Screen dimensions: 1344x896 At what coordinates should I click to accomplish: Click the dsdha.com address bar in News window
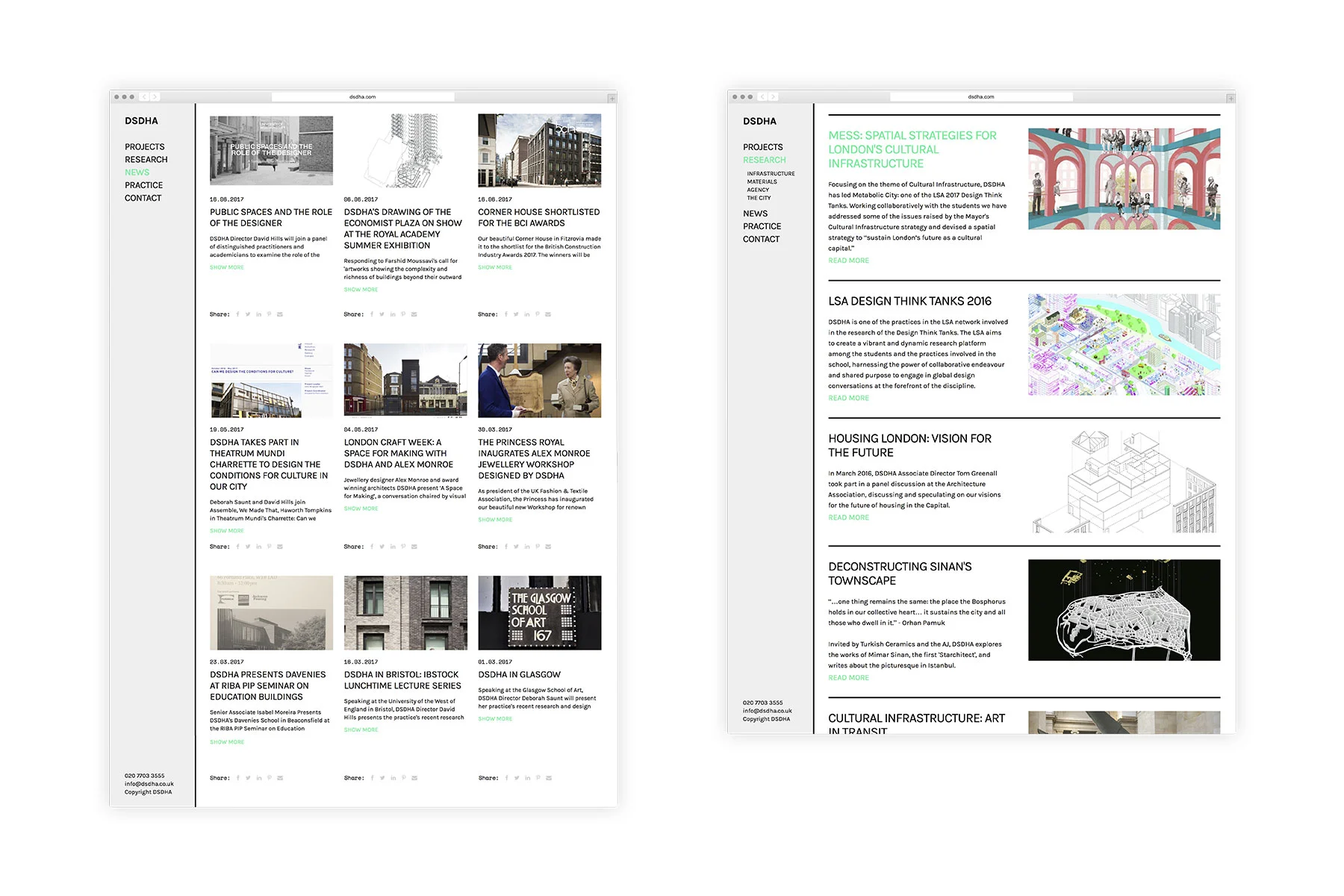coord(363,97)
